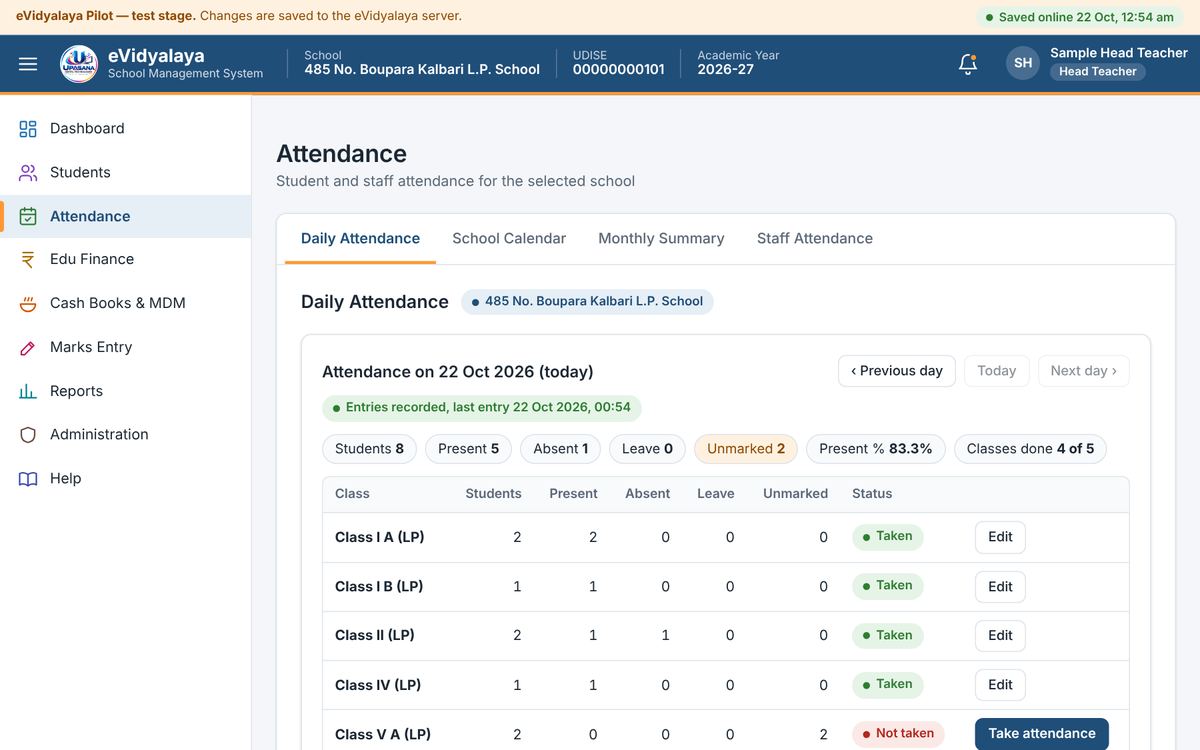The image size is (1200, 750).
Task: Click the Taken status for Class II
Action: [x=887, y=635]
